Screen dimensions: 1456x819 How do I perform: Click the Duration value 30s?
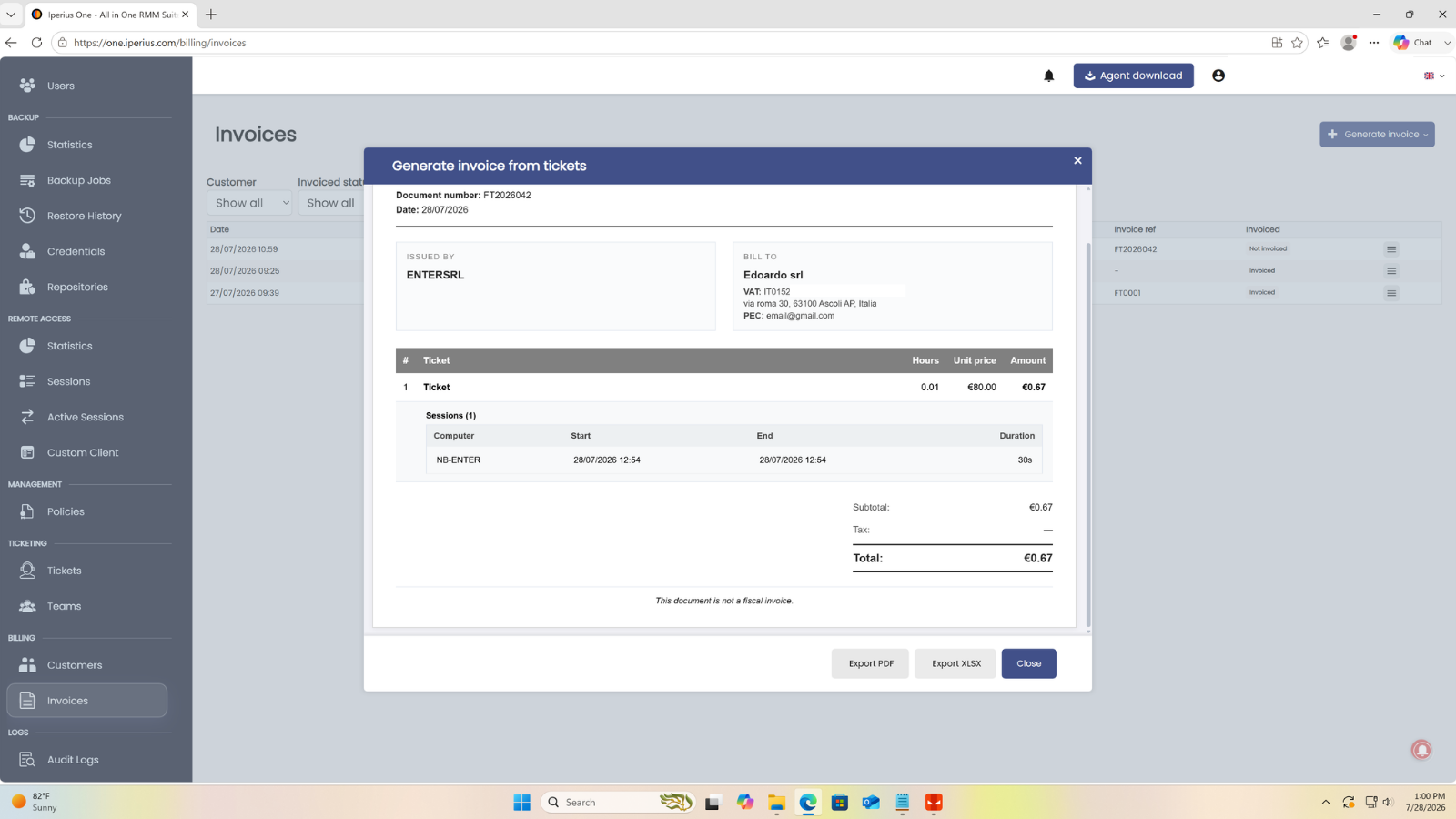pyautogui.click(x=1025, y=460)
